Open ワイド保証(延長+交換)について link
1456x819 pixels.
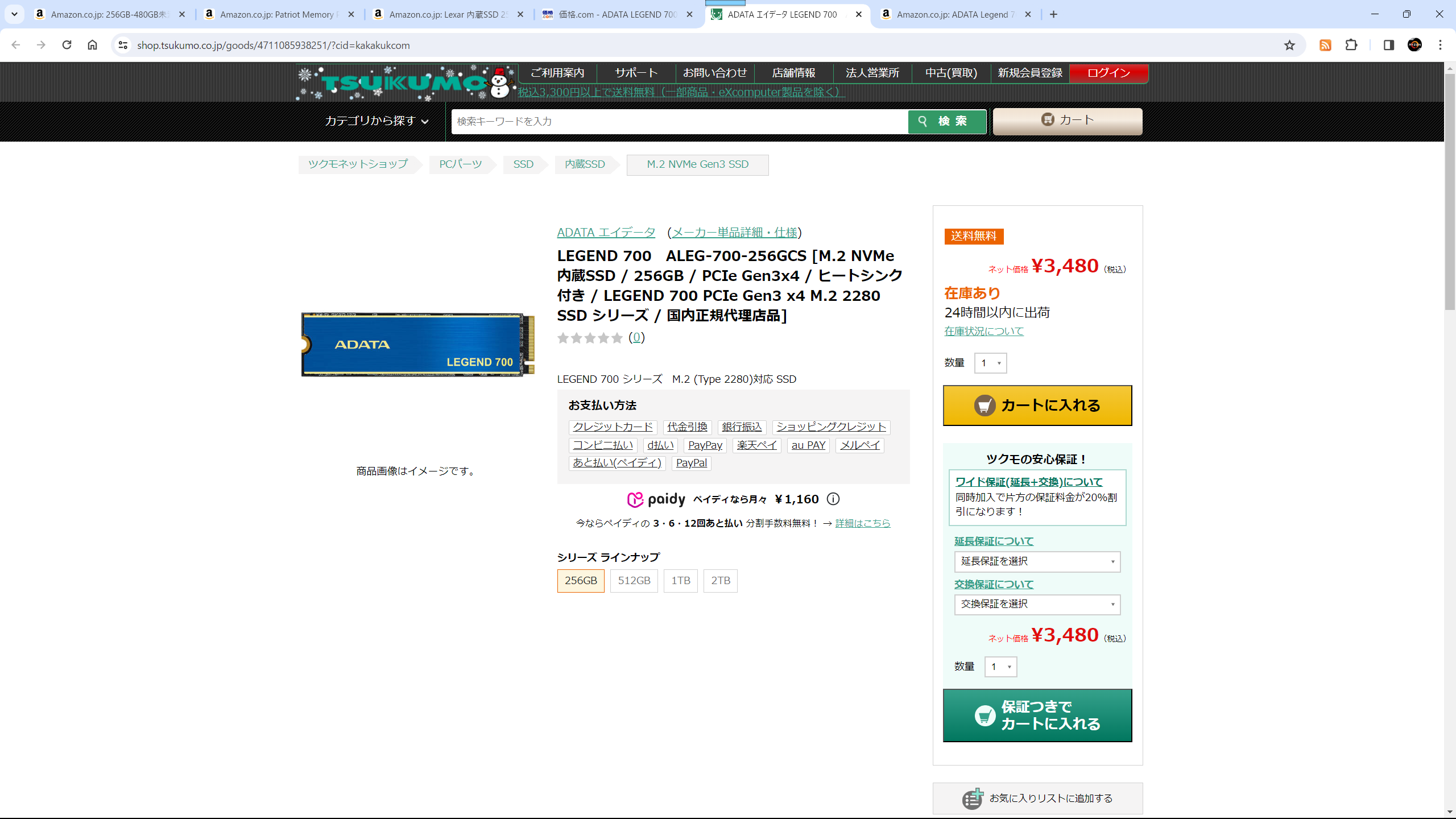pyautogui.click(x=1029, y=482)
